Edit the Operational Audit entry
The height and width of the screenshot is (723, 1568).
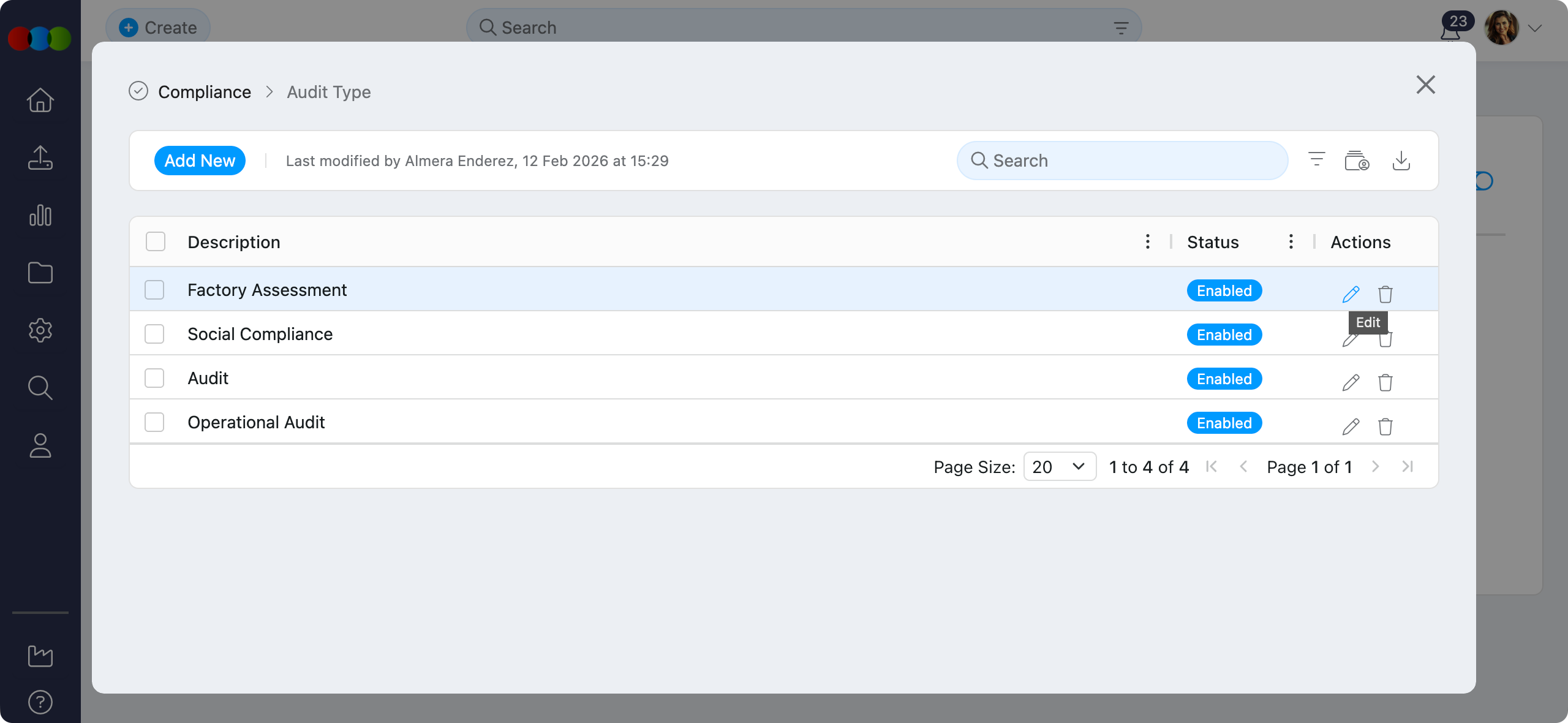point(1351,426)
